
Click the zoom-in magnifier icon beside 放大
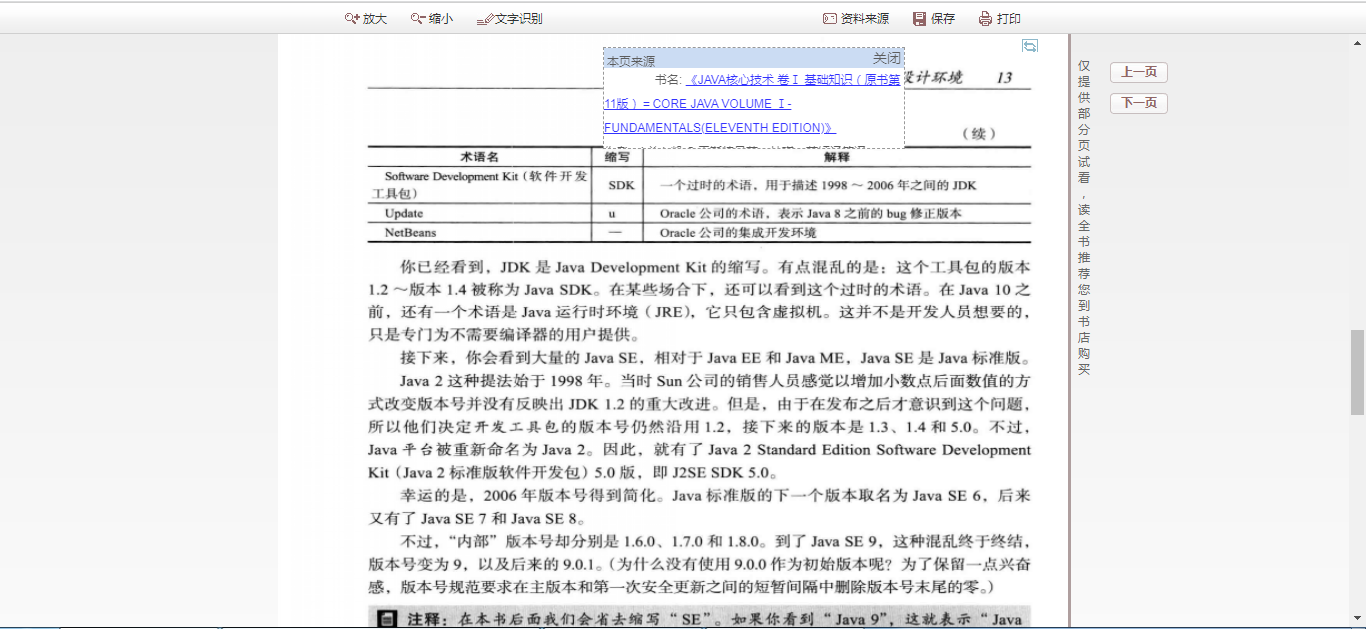351,19
